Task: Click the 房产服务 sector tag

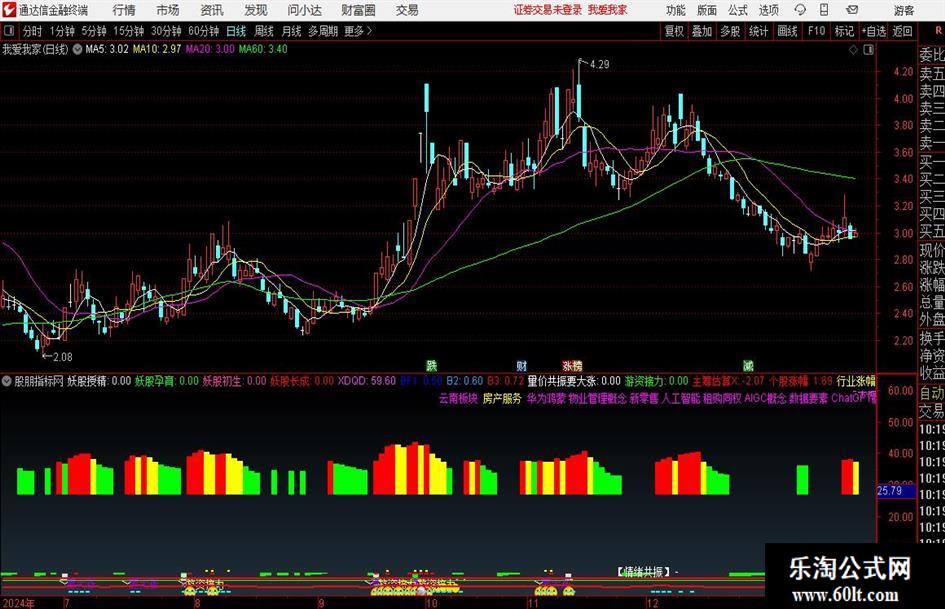Action: 502,399
